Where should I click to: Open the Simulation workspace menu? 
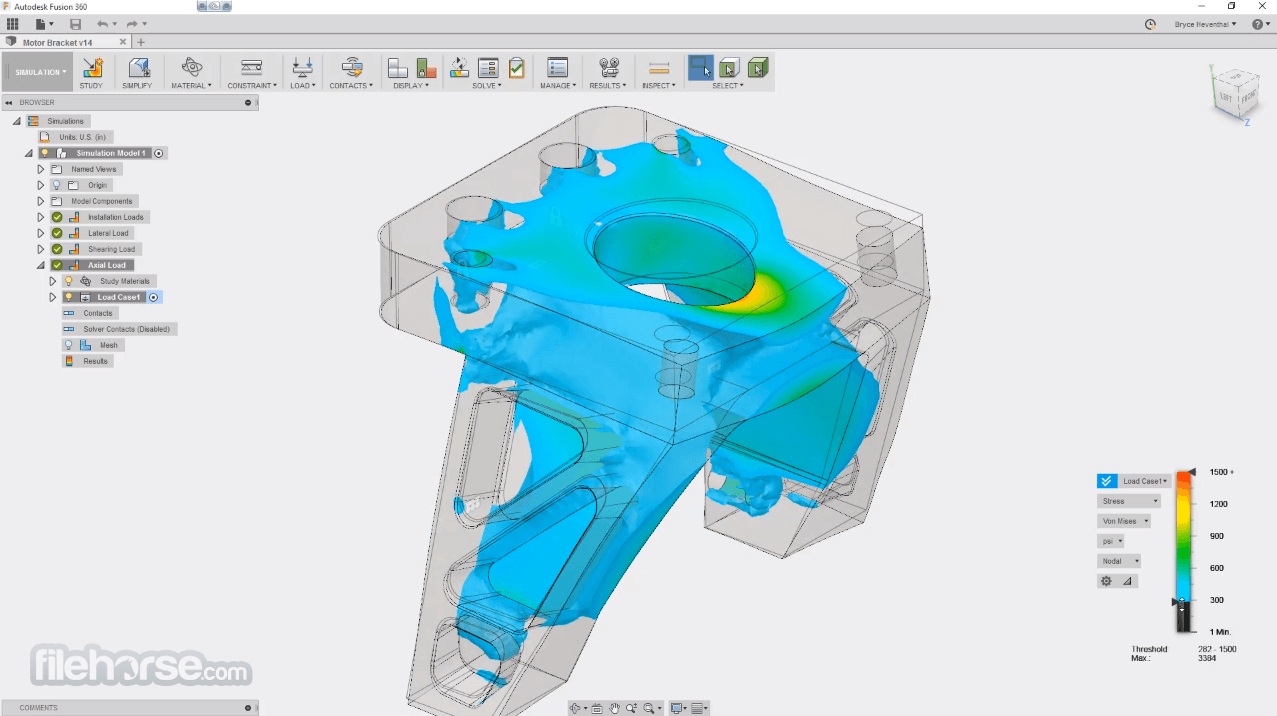click(x=40, y=72)
